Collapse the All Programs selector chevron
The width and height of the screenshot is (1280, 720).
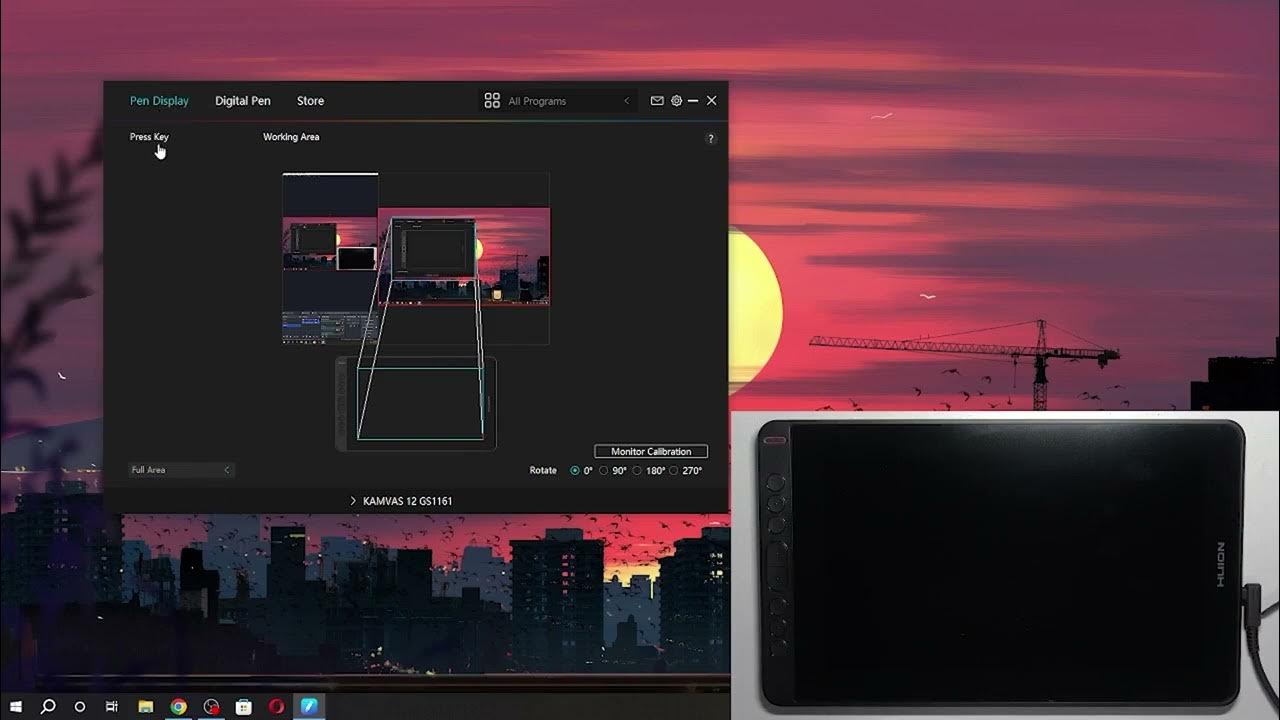(626, 100)
